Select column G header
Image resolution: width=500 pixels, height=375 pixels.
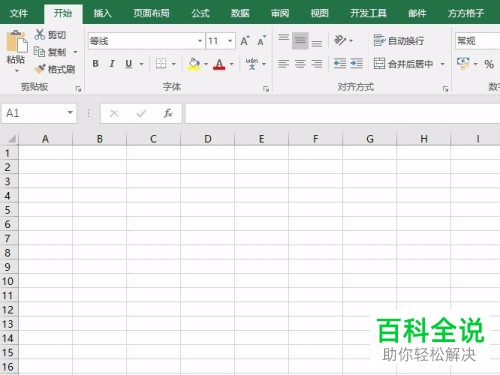370,139
